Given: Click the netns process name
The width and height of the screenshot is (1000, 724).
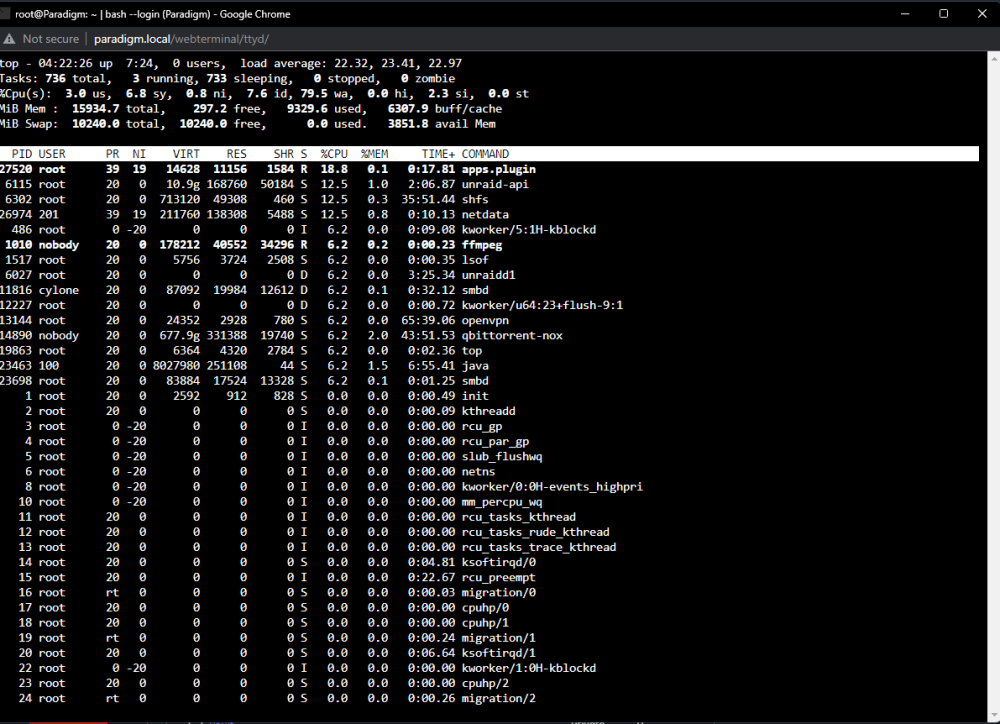Looking at the screenshot, I should (x=478, y=472).
